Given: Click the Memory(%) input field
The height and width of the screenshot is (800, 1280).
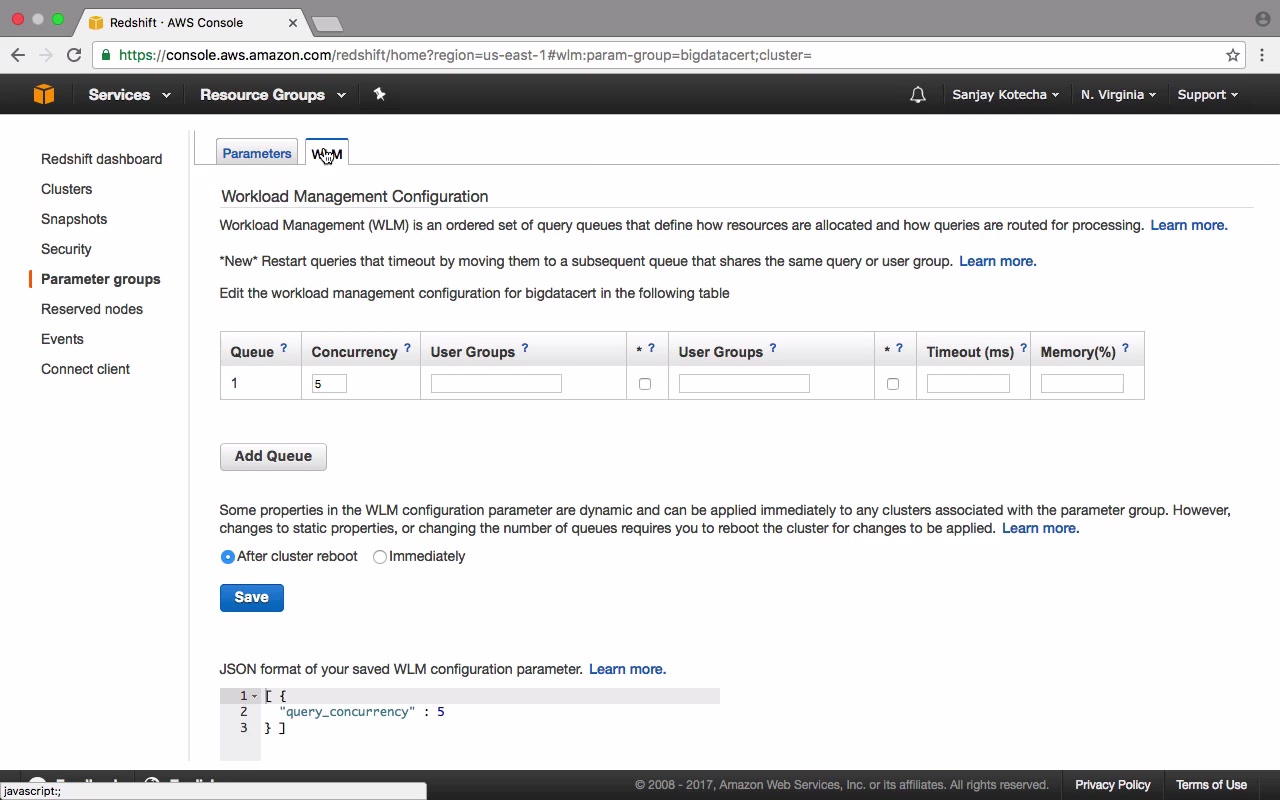Looking at the screenshot, I should click(1082, 384).
